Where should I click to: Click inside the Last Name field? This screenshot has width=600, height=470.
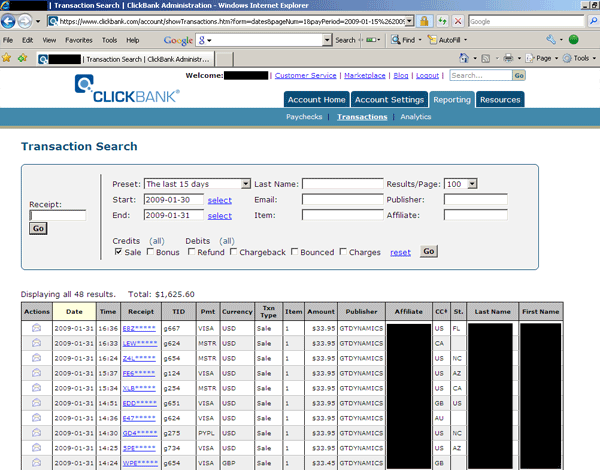342,184
